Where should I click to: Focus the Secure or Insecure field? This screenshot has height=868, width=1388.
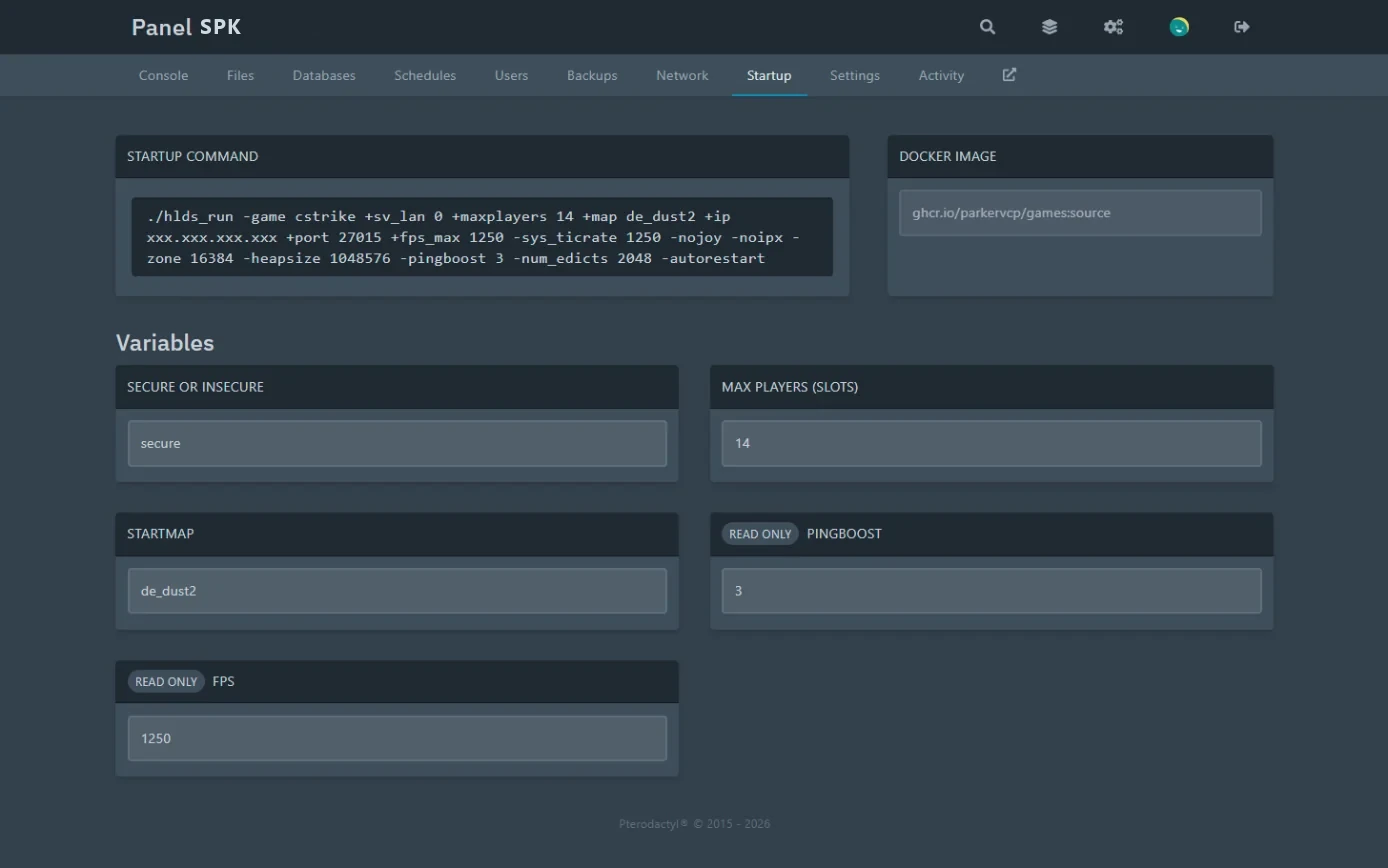coord(397,443)
